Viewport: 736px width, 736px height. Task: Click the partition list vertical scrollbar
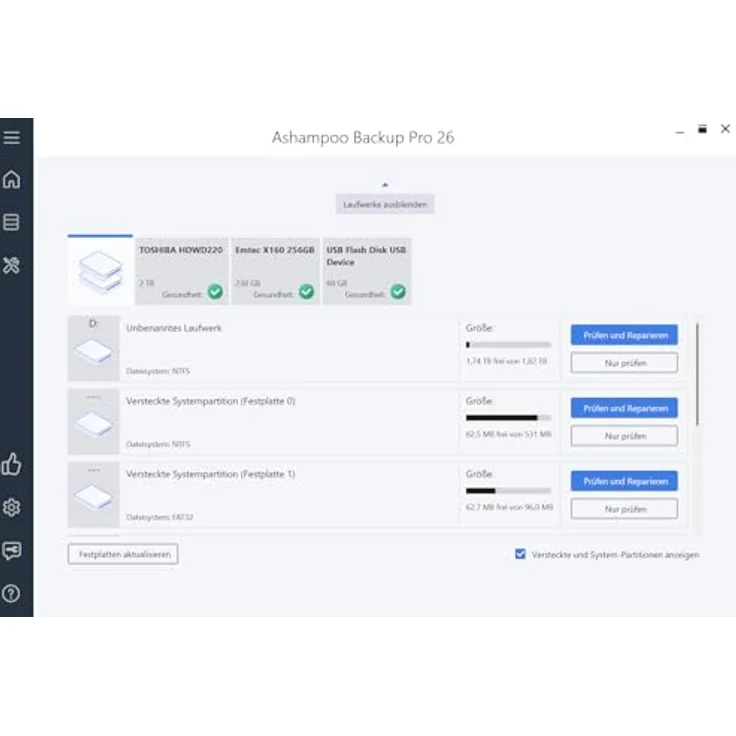click(697, 375)
